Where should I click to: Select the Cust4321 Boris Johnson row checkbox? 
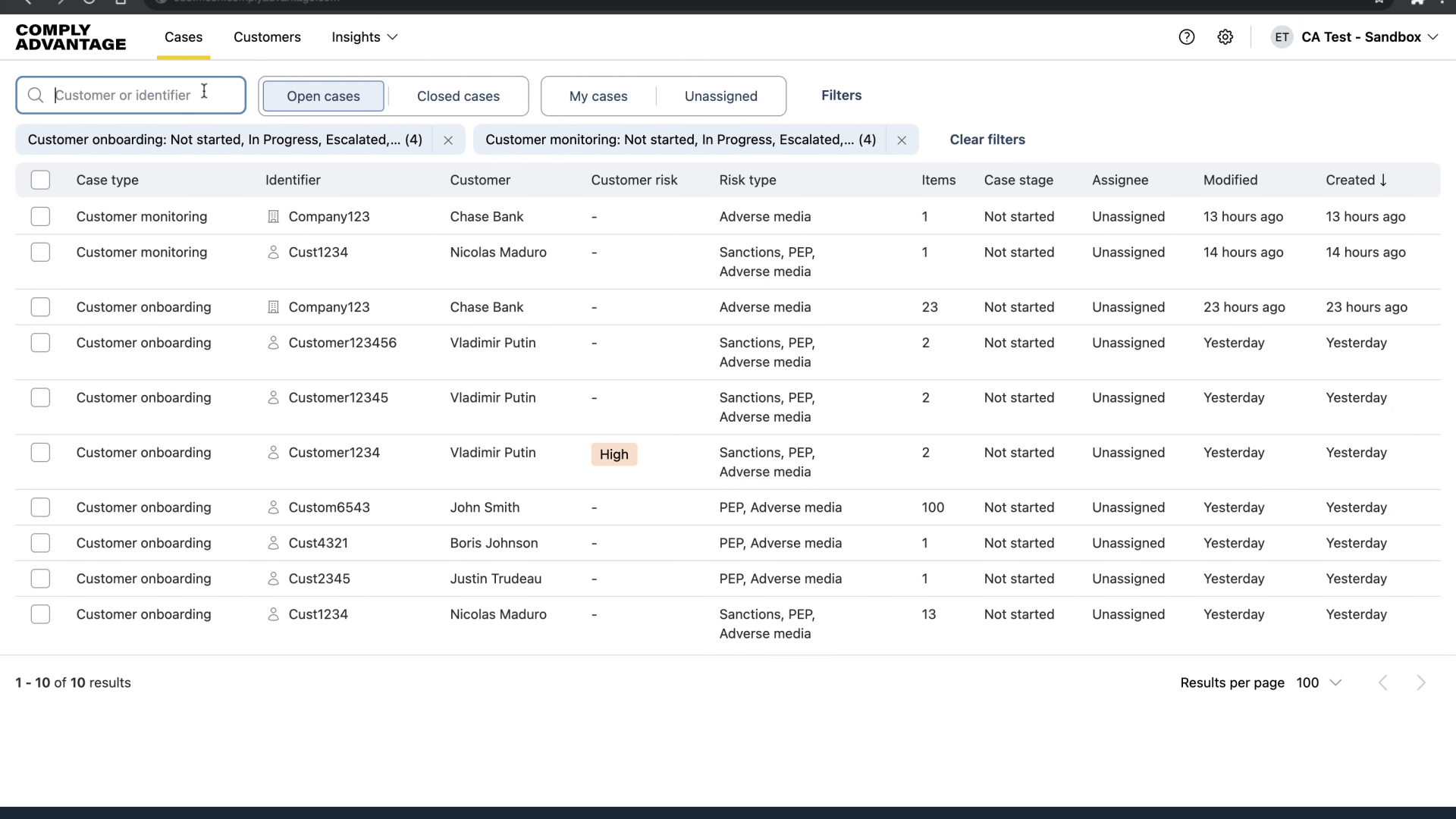[x=40, y=544]
